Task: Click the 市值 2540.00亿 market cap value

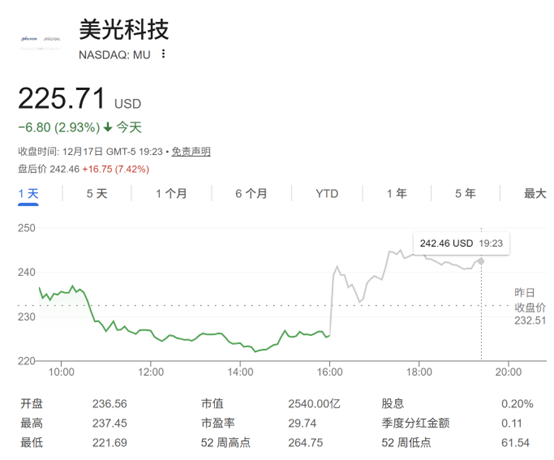Action: (x=314, y=404)
